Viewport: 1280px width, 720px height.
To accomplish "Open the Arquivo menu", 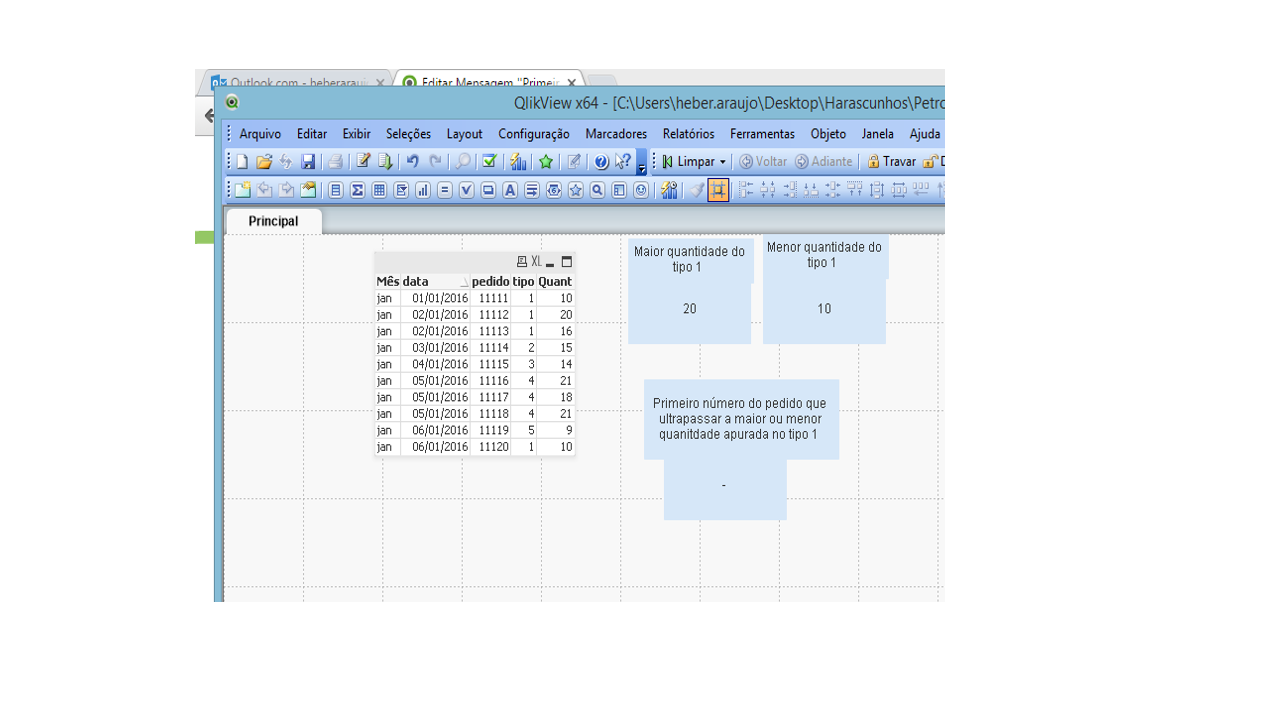I will click(260, 134).
